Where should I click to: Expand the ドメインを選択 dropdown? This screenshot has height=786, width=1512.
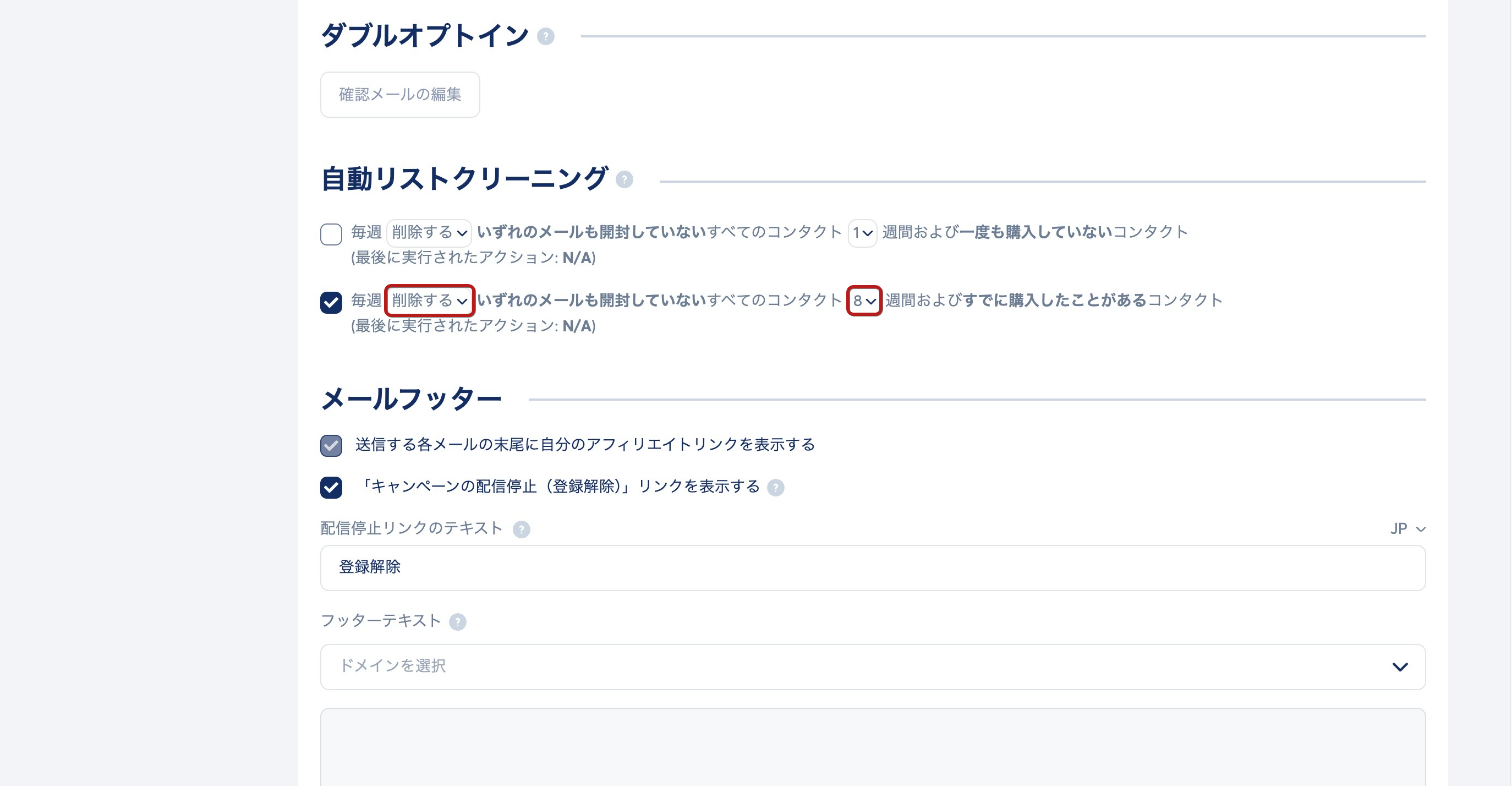(872, 667)
